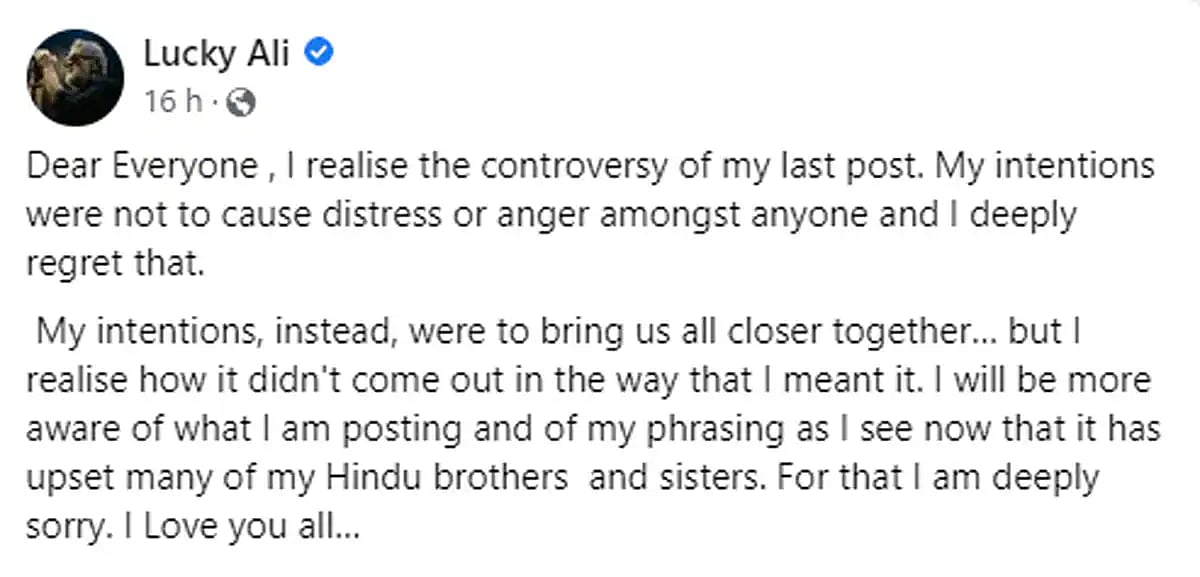Open Lucky Ali's profile picture
Viewport: 1200px width, 577px height.
[x=76, y=77]
